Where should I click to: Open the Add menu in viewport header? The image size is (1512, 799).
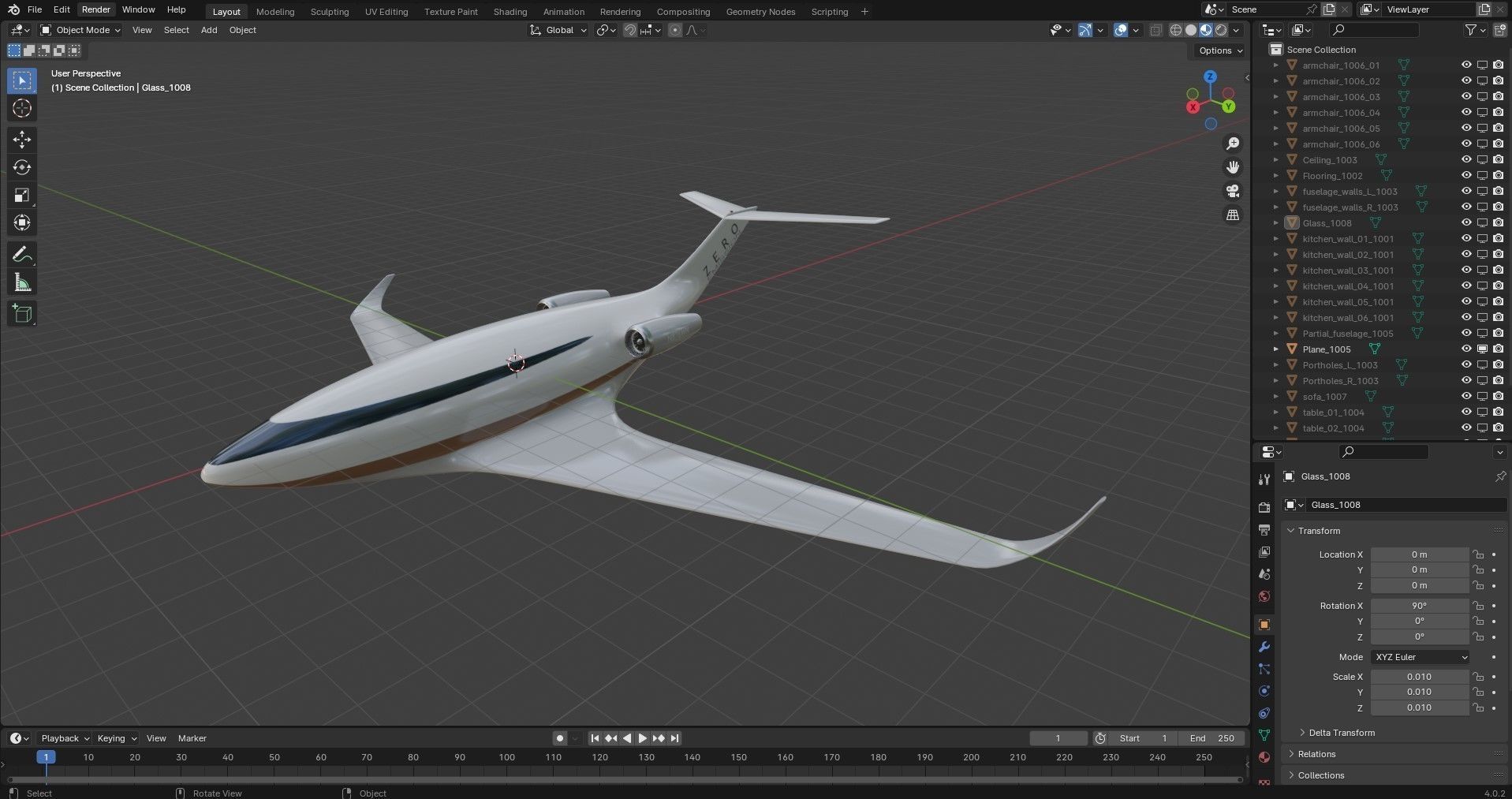[x=209, y=30]
